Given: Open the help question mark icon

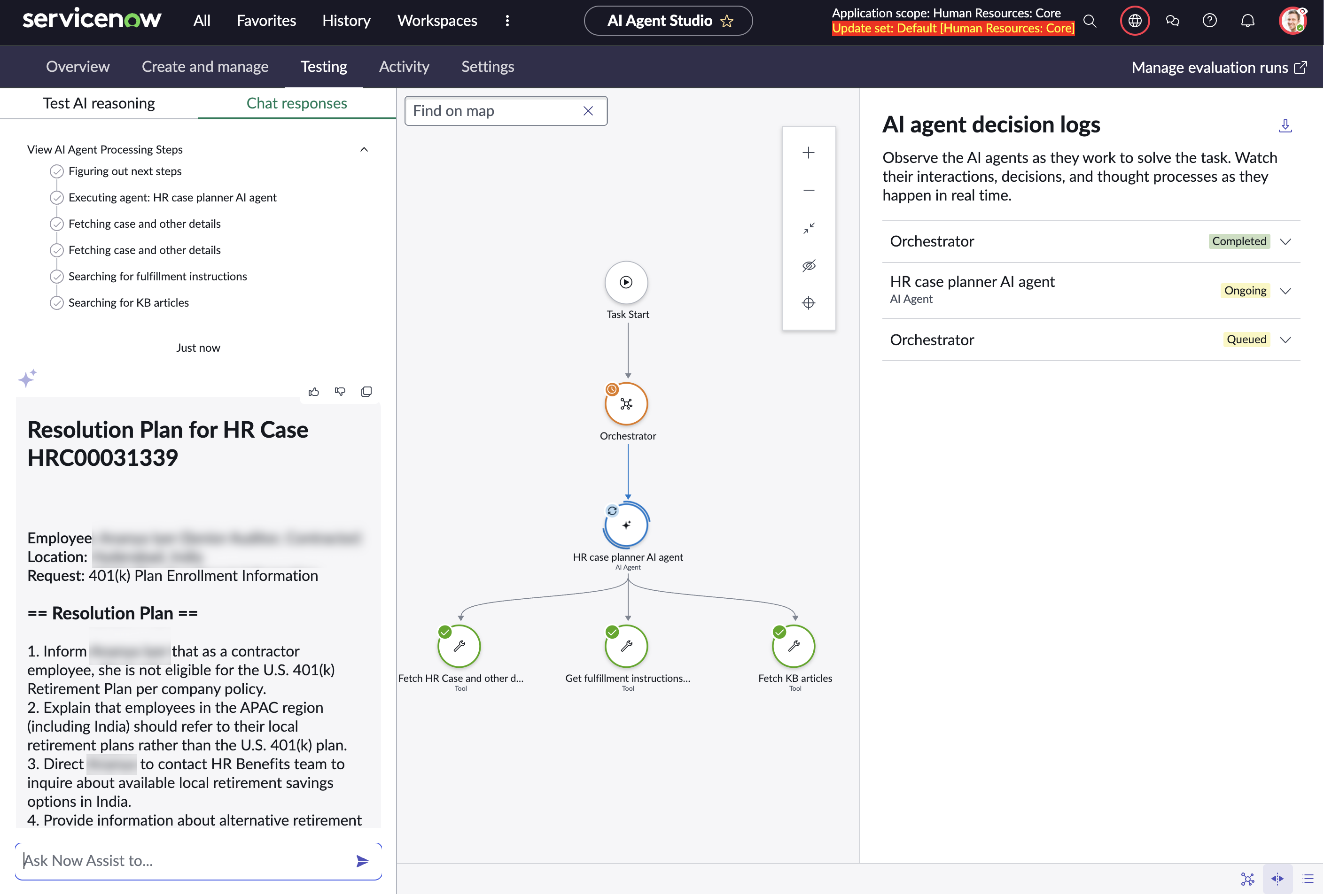Looking at the screenshot, I should coord(1209,21).
